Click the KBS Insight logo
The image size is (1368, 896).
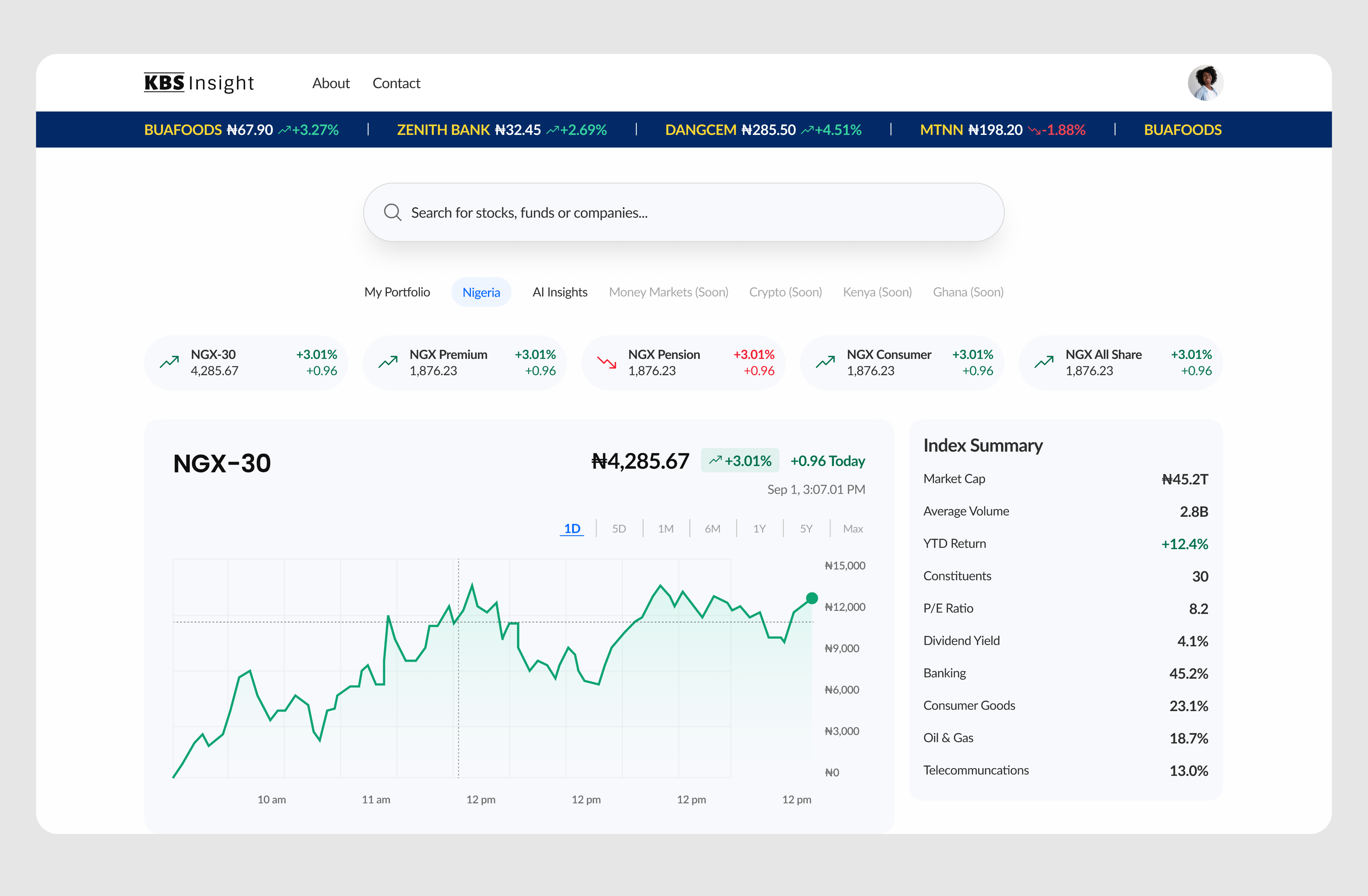click(x=198, y=83)
